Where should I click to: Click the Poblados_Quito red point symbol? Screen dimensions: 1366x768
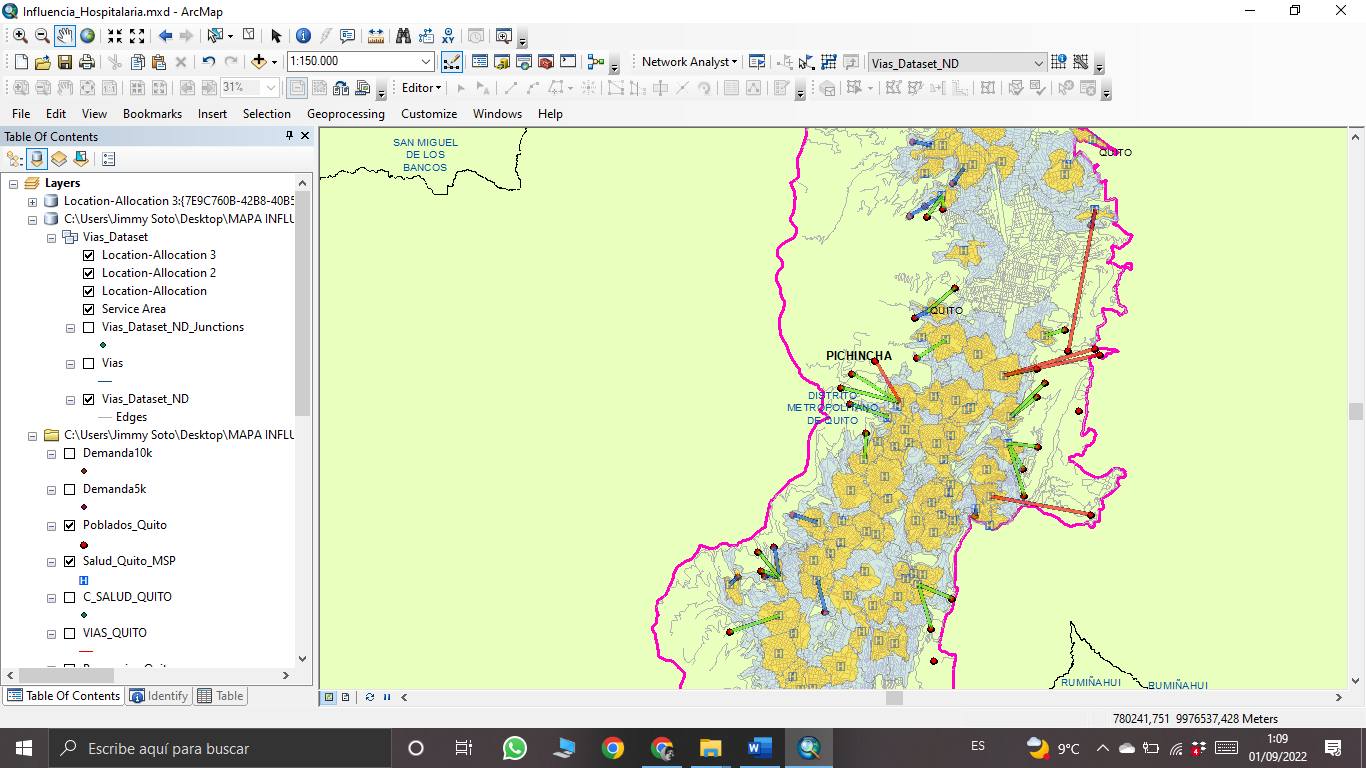tap(84, 544)
